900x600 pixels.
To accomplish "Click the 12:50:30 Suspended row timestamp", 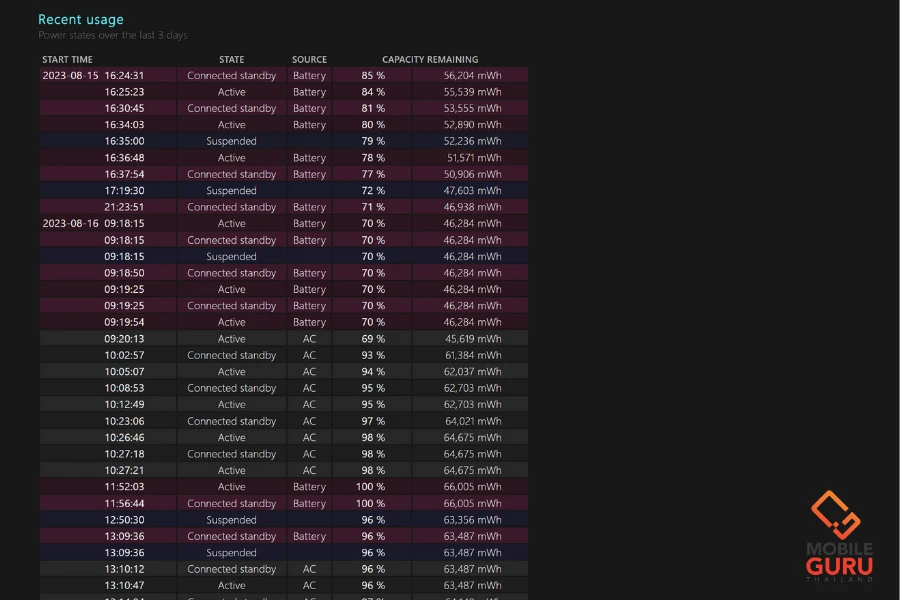I will [124, 520].
